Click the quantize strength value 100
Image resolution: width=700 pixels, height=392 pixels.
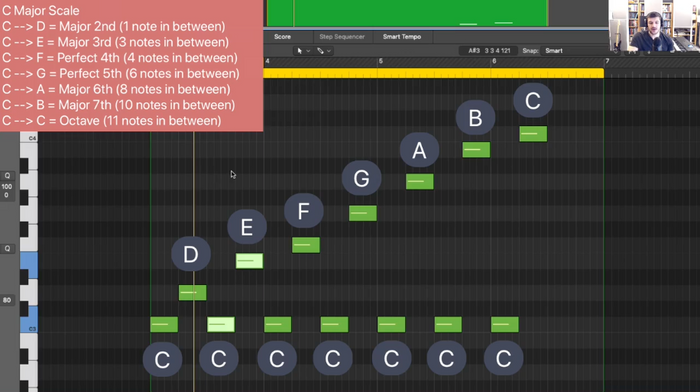click(x=7, y=187)
